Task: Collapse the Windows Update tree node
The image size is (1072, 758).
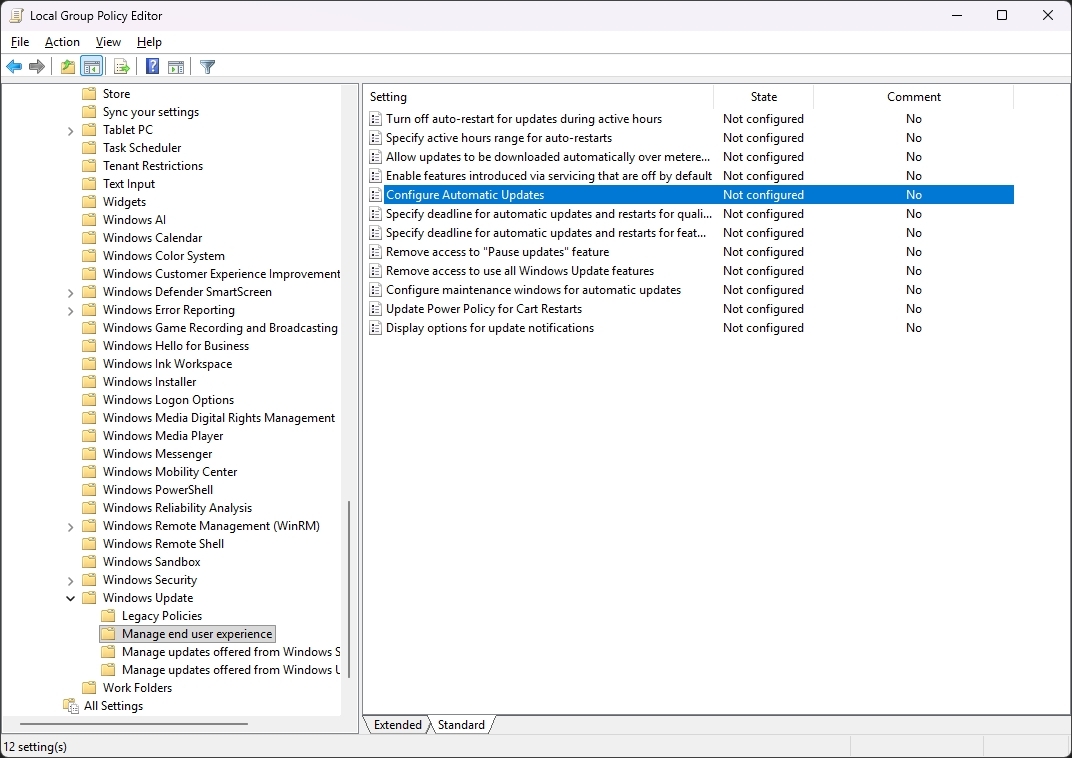Action: 70,598
